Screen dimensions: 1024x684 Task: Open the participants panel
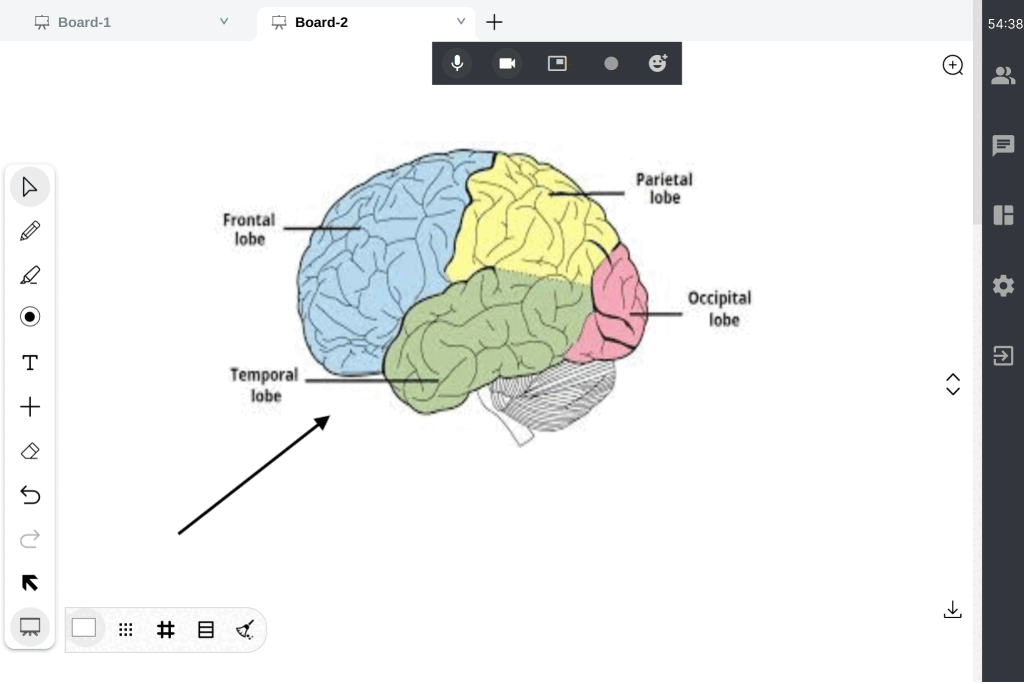1002,75
